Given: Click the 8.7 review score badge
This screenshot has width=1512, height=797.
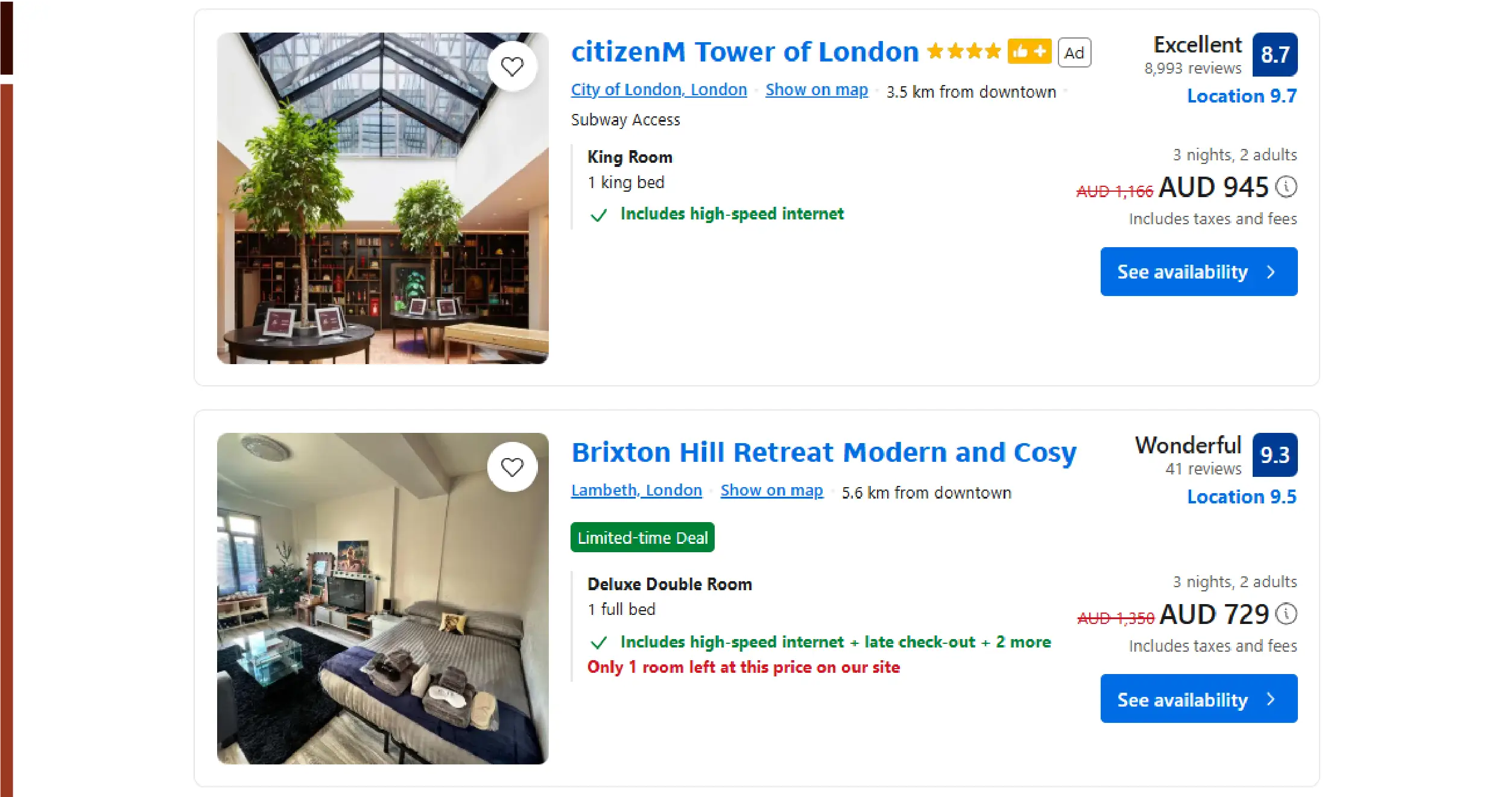Looking at the screenshot, I should click(1274, 55).
